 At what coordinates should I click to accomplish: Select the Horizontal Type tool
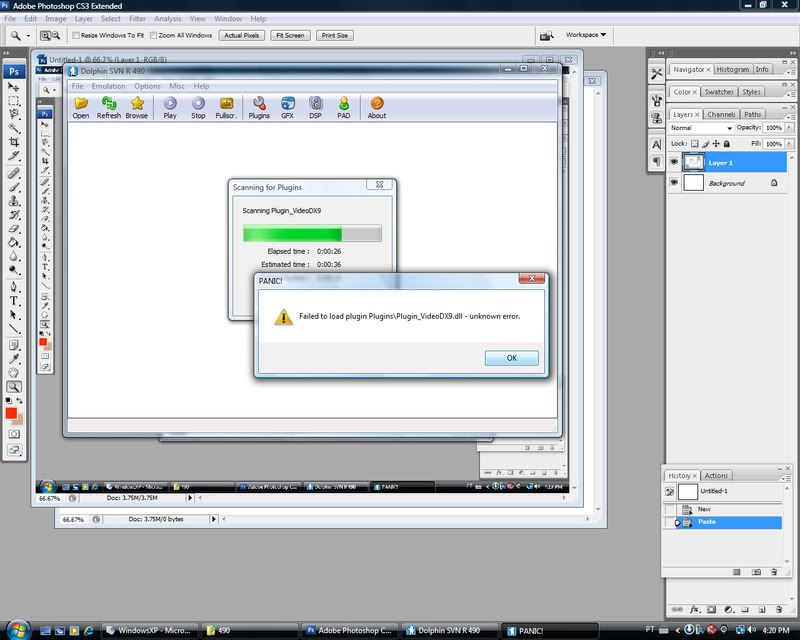(13, 301)
